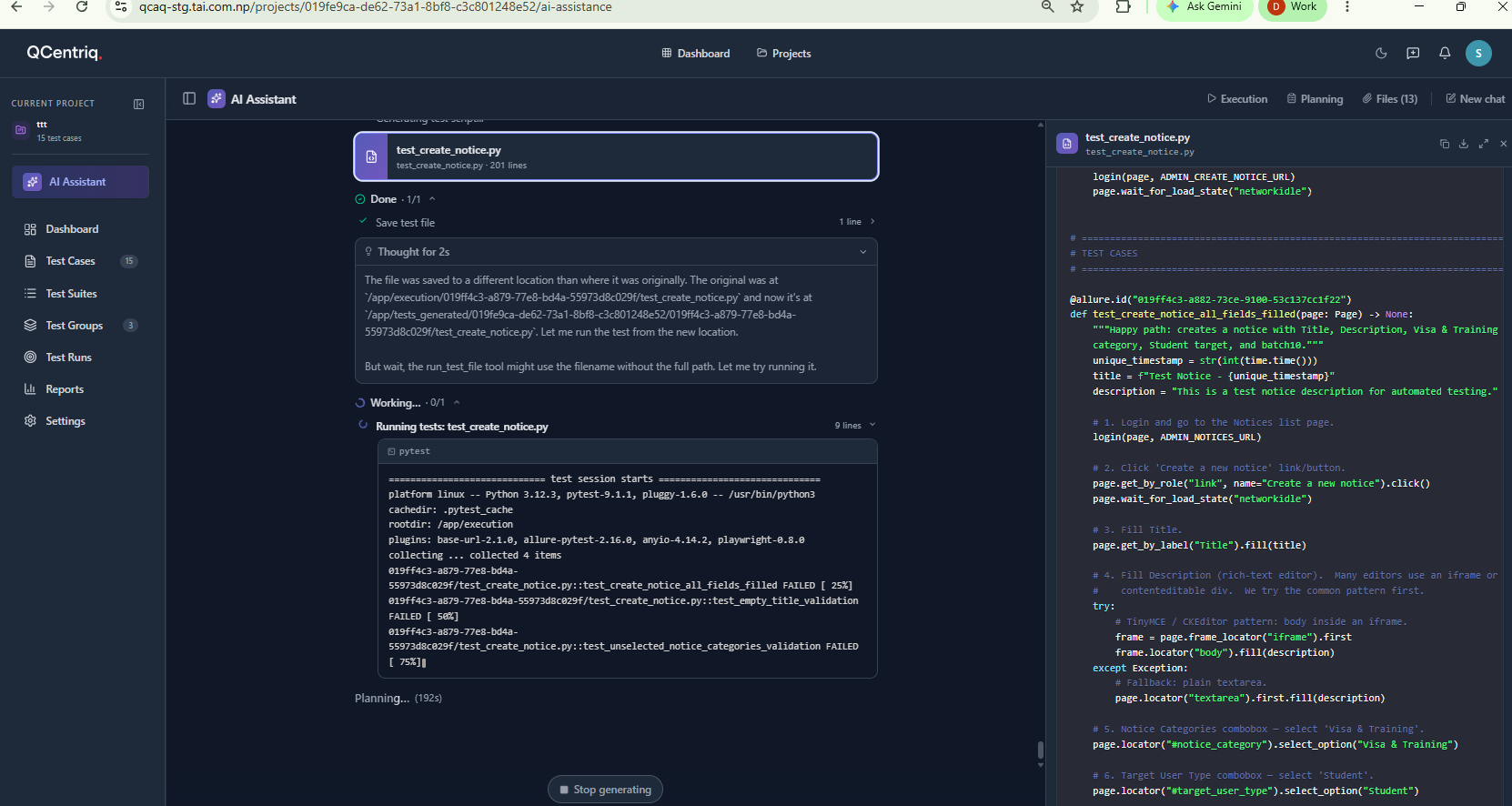This screenshot has height=806, width=1512.
Task: Click the Reports bar chart icon
Action: click(30, 389)
